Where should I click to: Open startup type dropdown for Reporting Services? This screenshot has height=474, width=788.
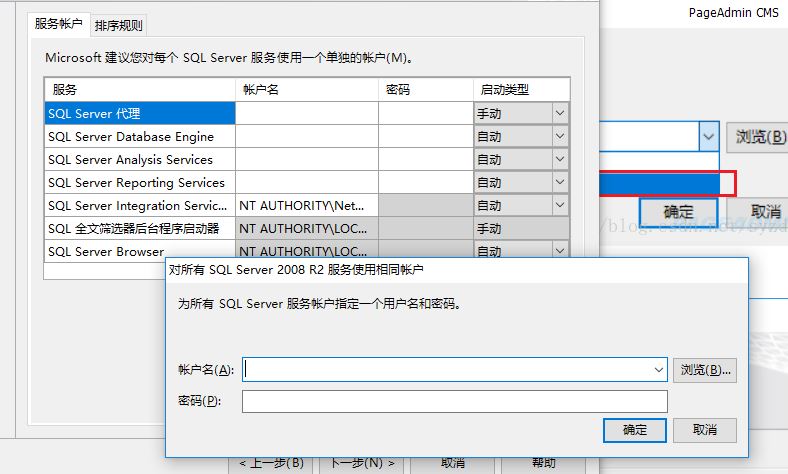pos(560,182)
